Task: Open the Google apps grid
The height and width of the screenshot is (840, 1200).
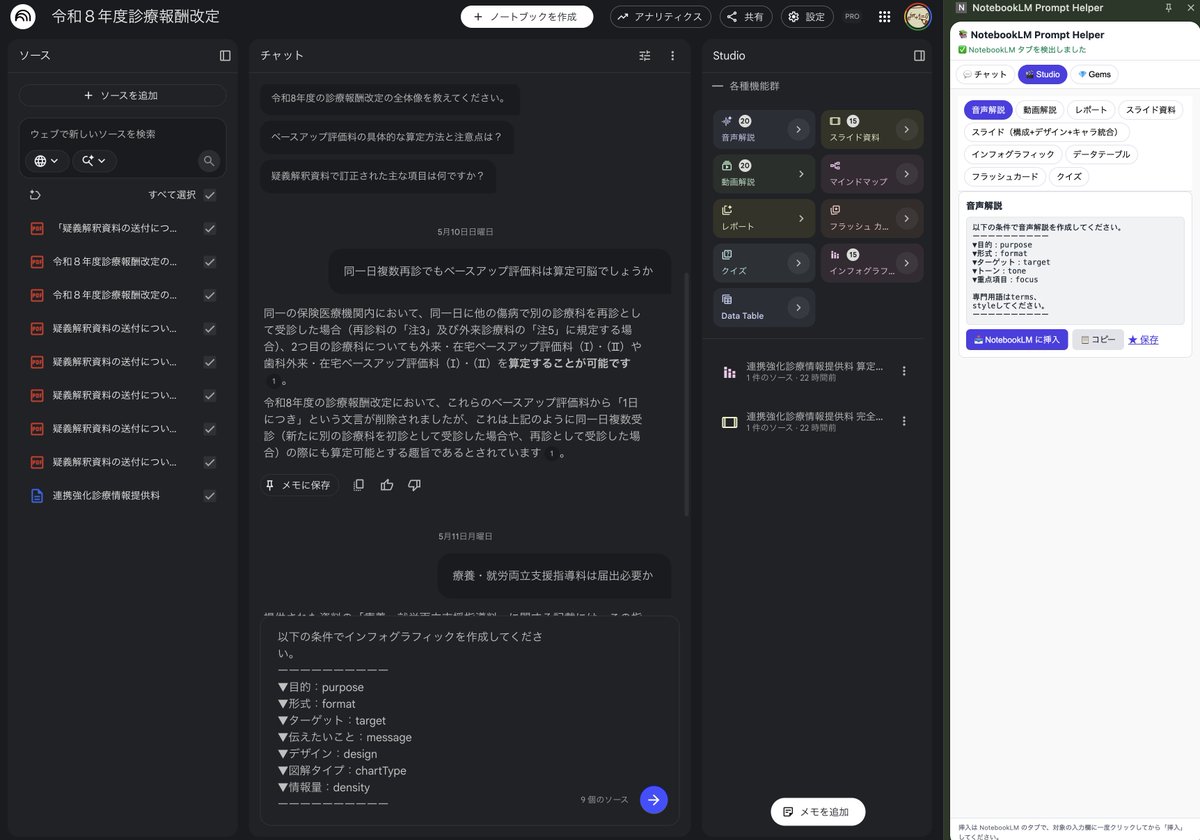Action: coord(884,17)
